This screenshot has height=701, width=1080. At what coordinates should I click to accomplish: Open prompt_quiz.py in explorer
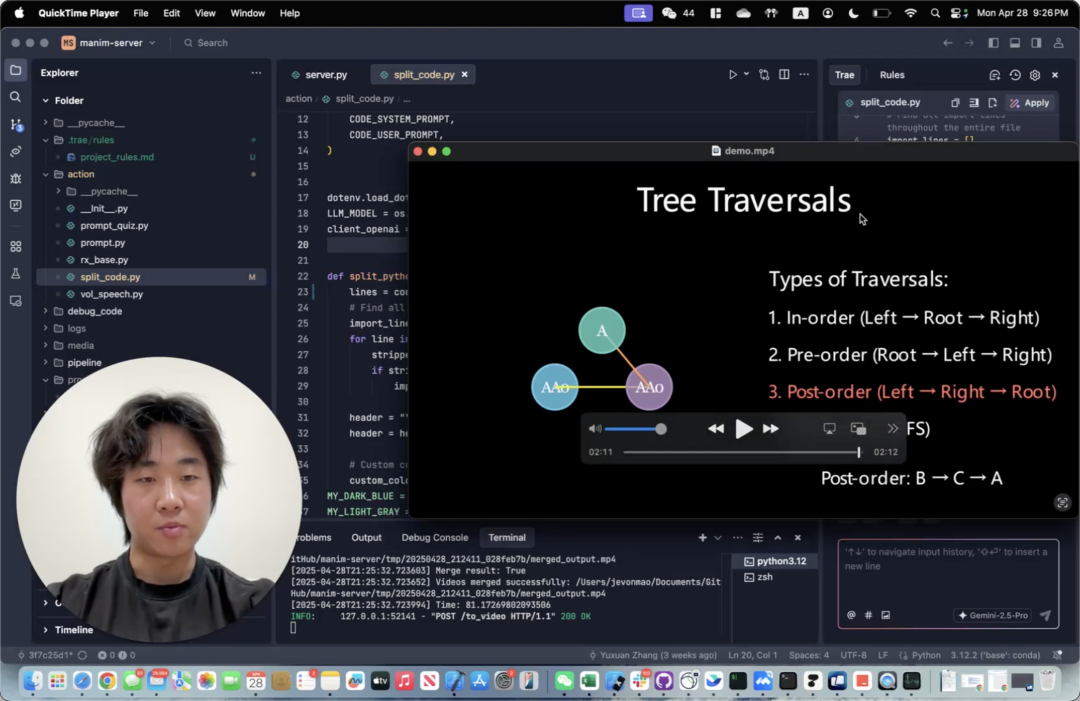click(x=114, y=226)
